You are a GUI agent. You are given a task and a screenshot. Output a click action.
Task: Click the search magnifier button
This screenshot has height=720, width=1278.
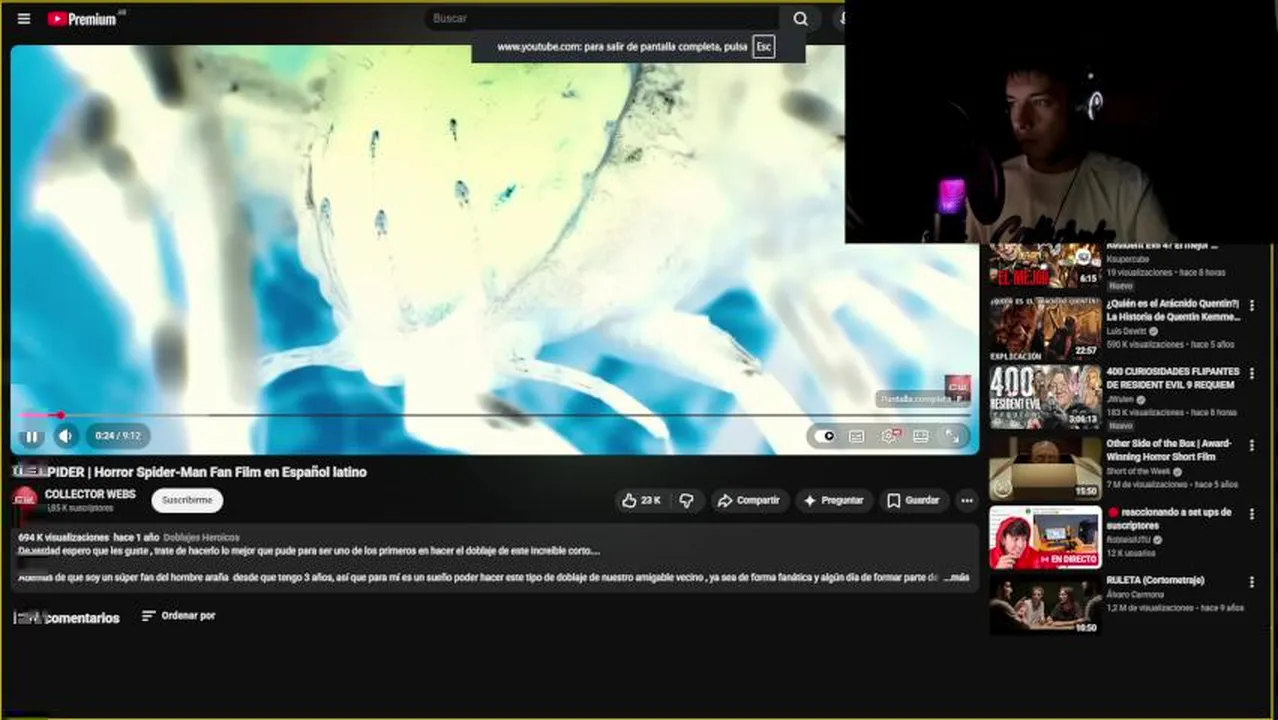(x=800, y=18)
